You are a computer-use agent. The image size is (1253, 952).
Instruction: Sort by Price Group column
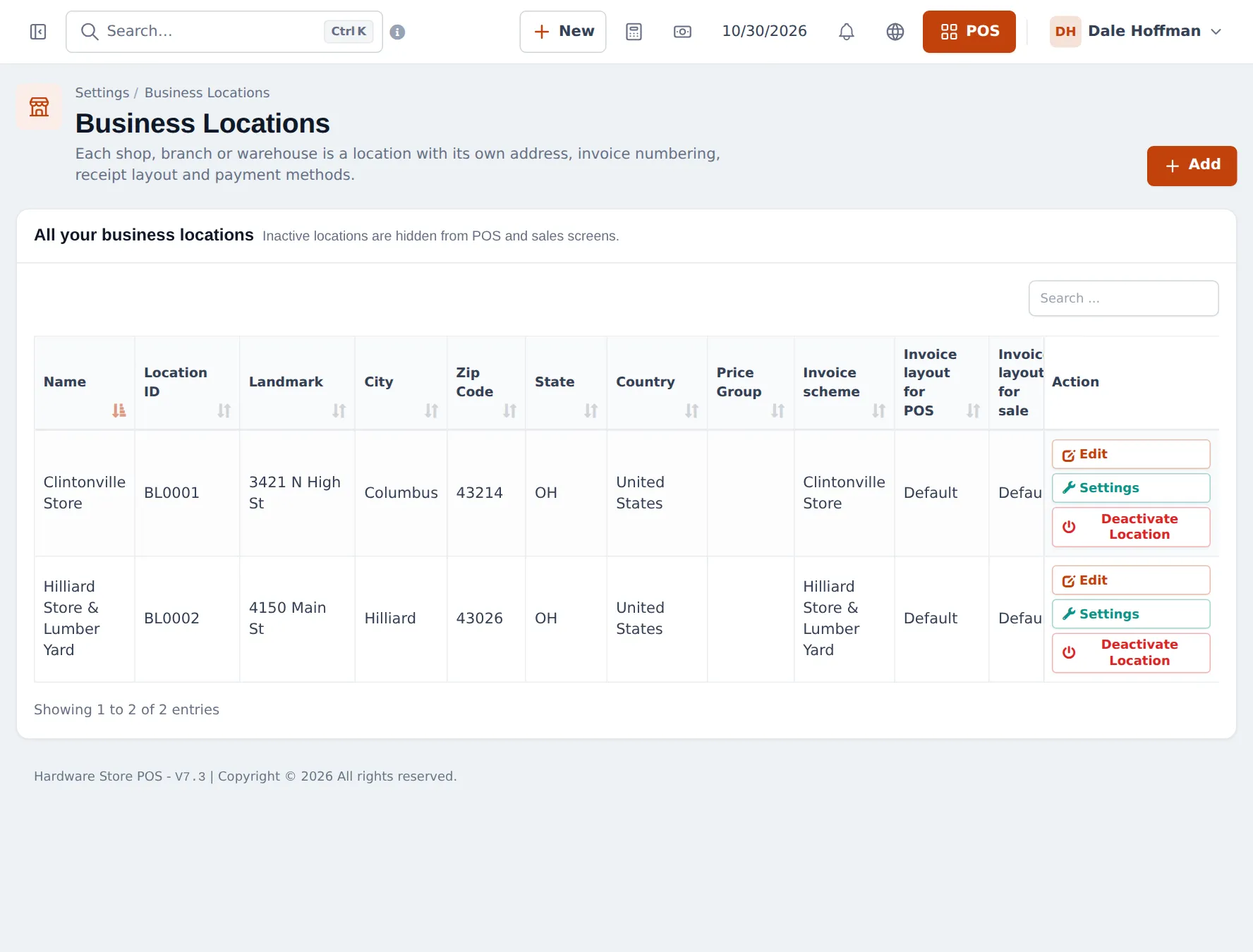click(751, 382)
